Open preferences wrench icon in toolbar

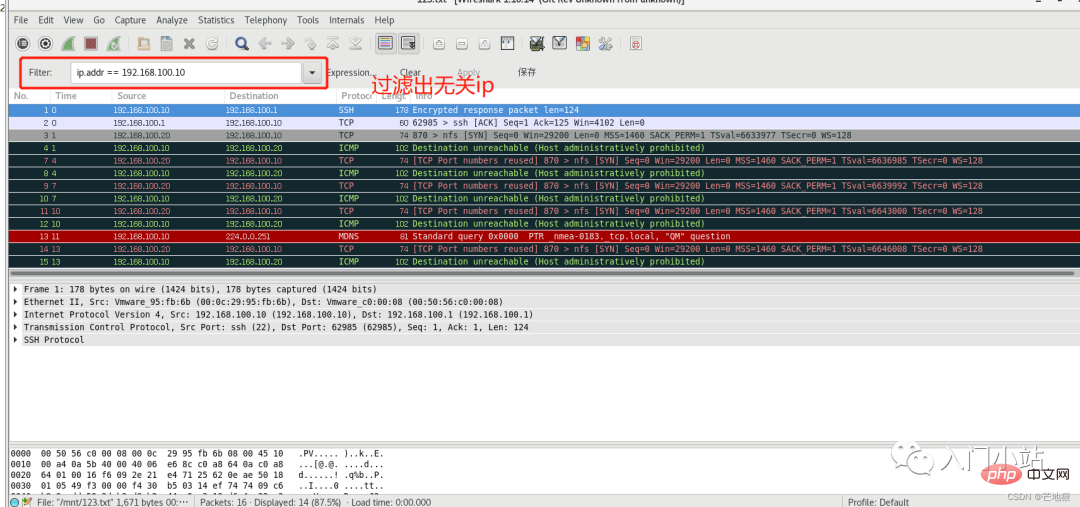click(x=604, y=44)
